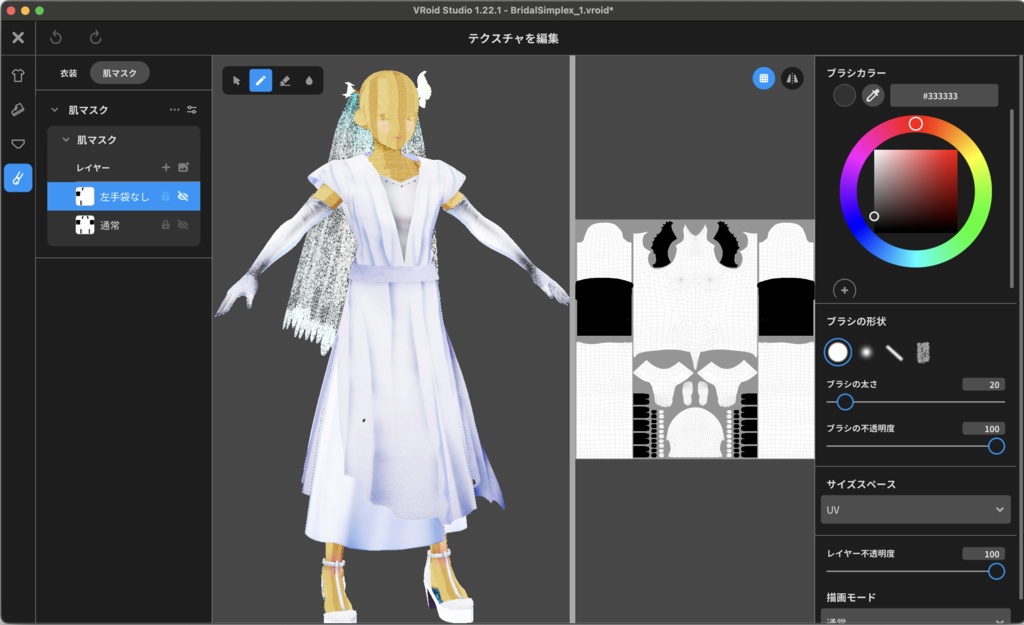Click the brush size value 20
Screen dimensions: 1024x625
pyautogui.click(x=984, y=384)
